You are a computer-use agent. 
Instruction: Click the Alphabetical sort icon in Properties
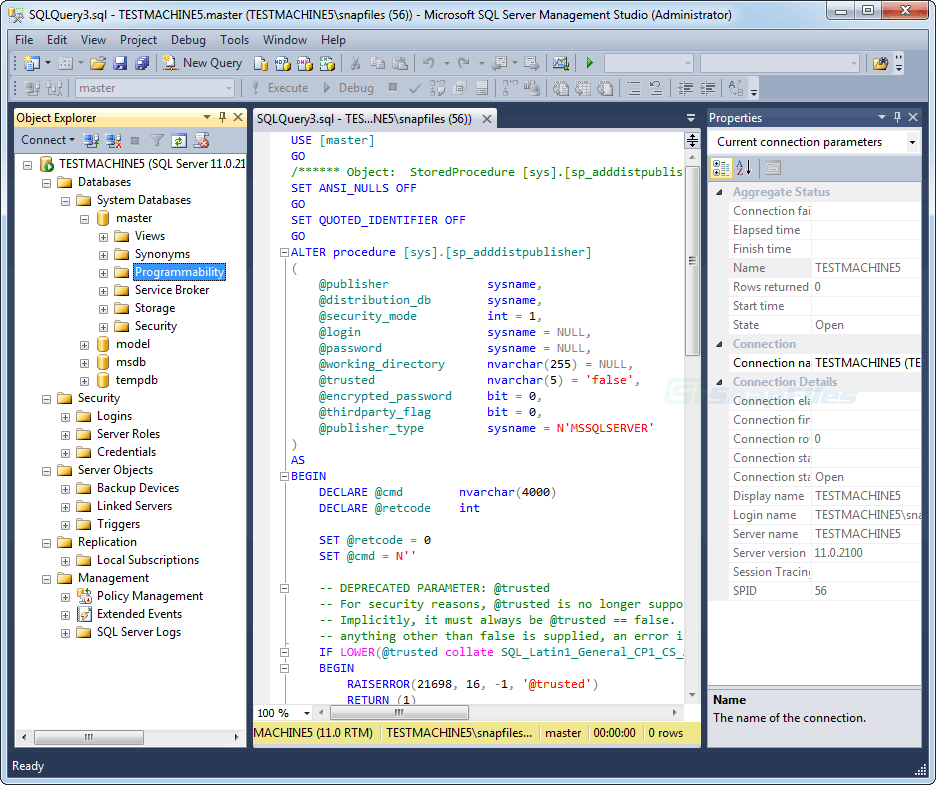pyautogui.click(x=744, y=167)
